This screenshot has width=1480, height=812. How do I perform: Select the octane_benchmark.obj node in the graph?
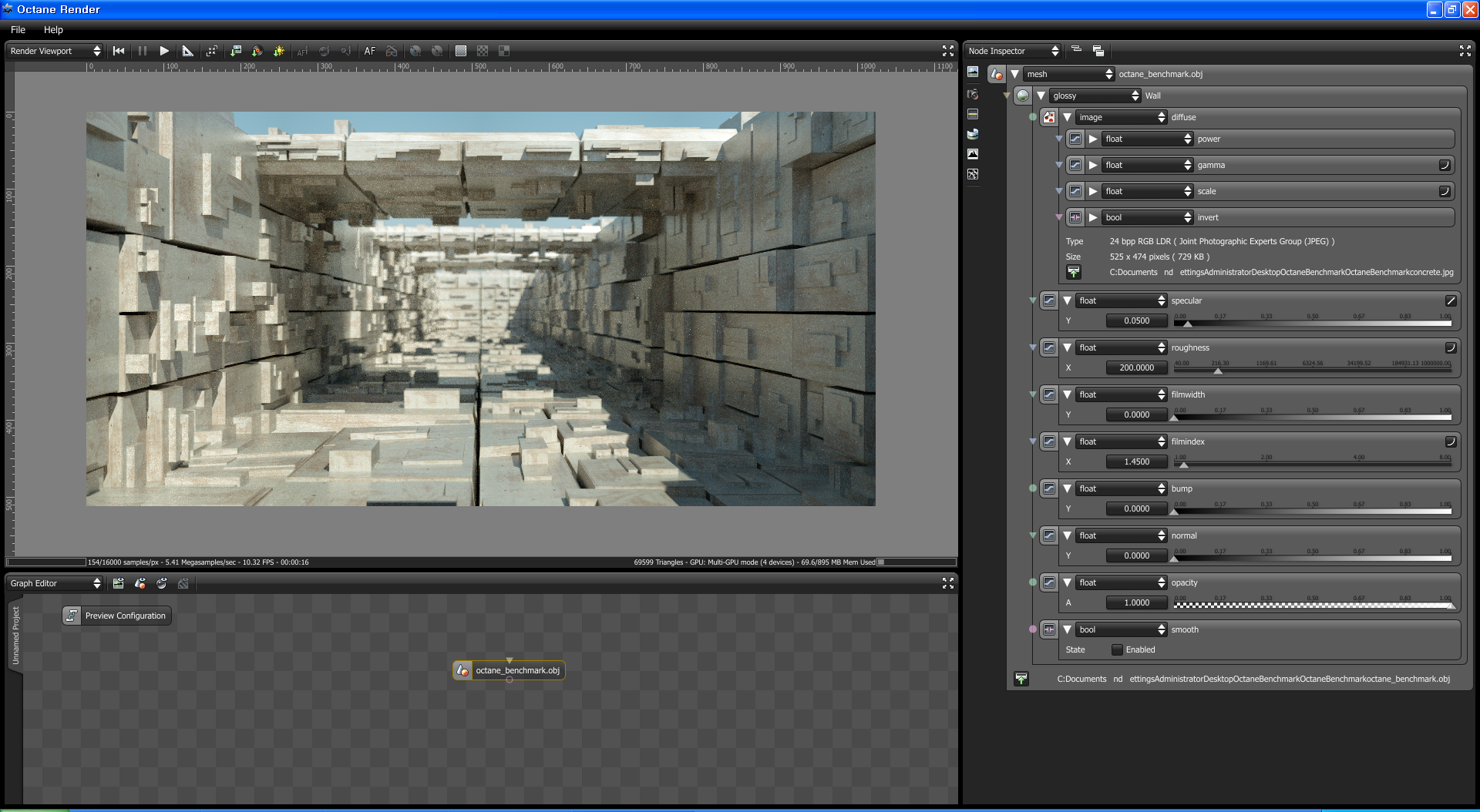point(509,670)
